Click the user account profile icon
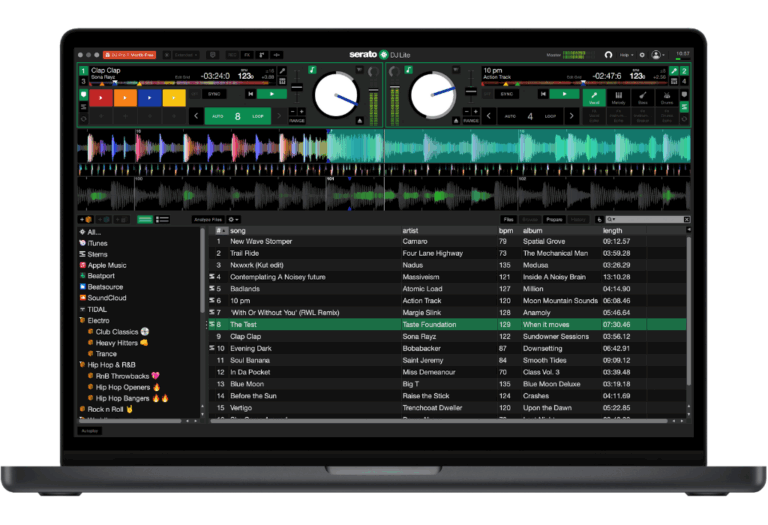 pos(656,55)
